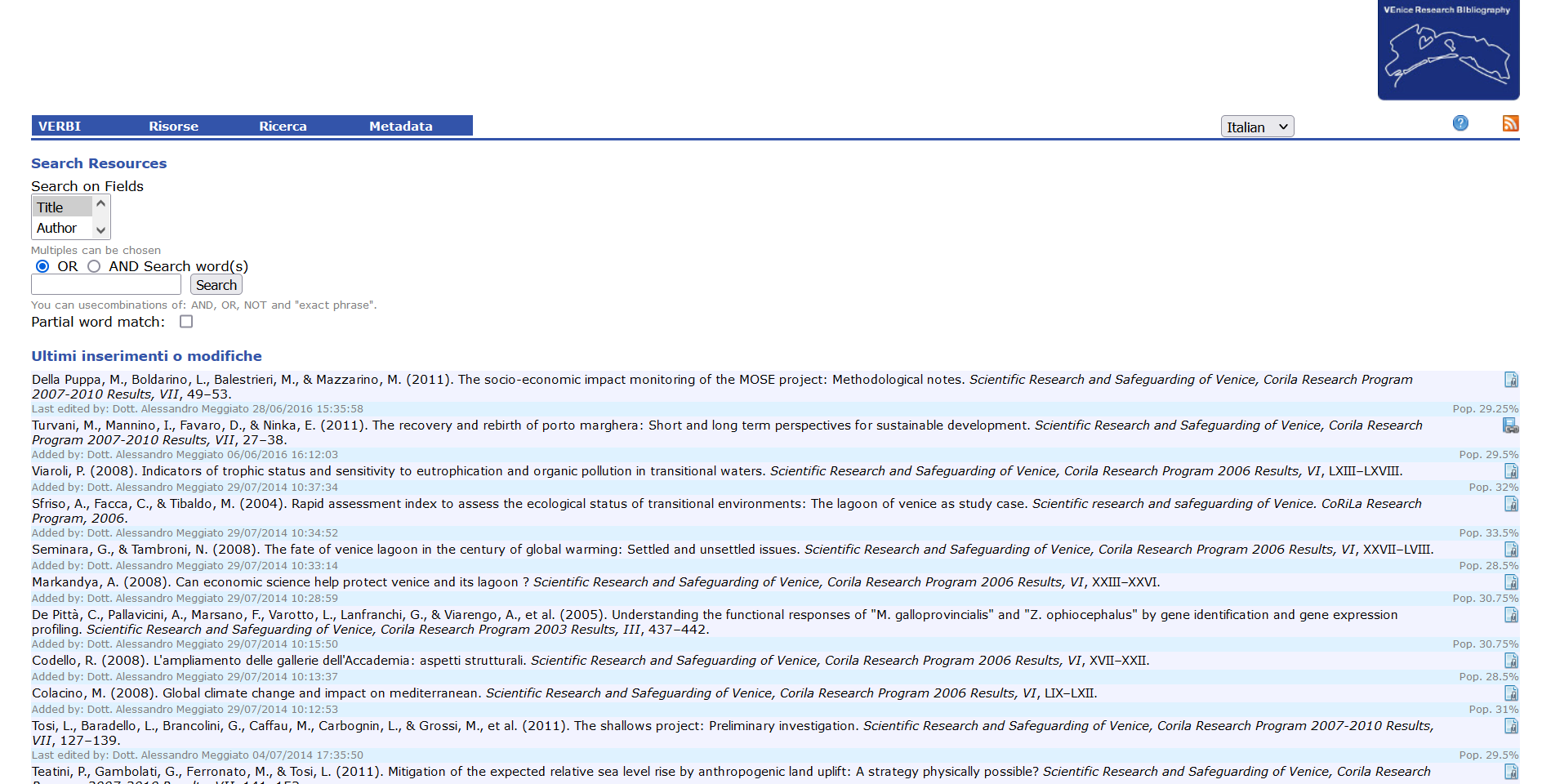
Task: Click the search words input field
Action: [106, 284]
